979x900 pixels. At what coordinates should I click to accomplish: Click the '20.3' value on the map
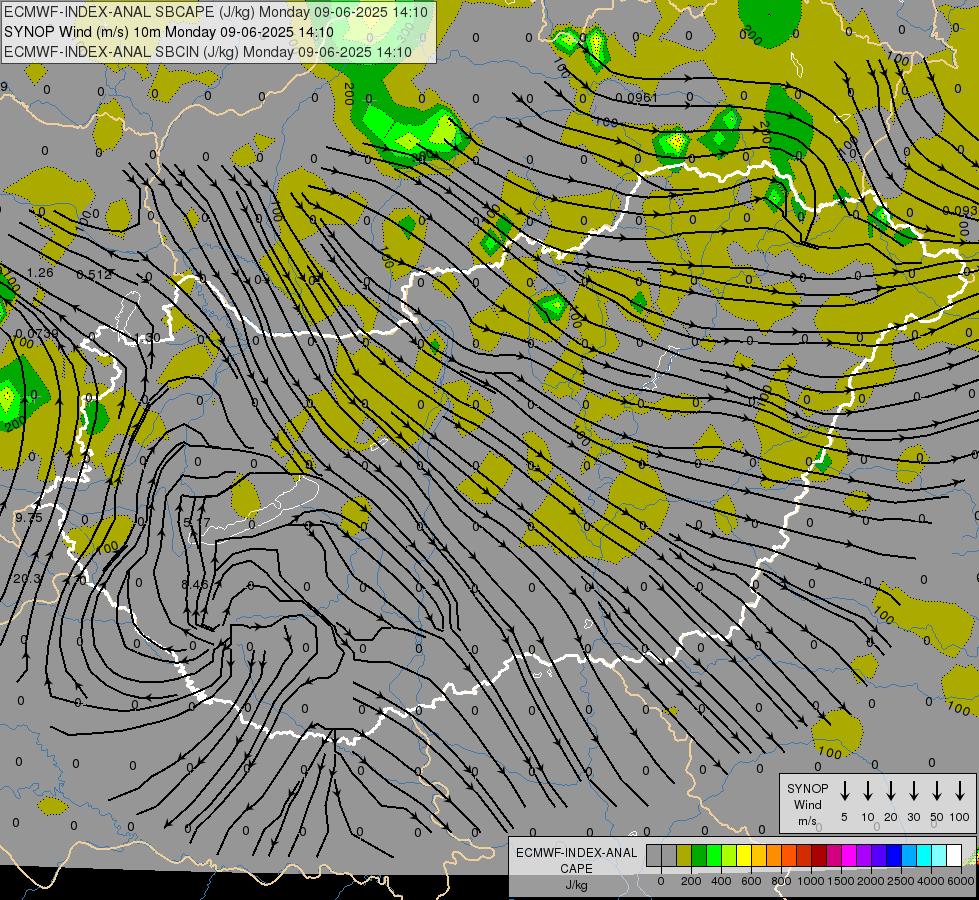click(27, 579)
